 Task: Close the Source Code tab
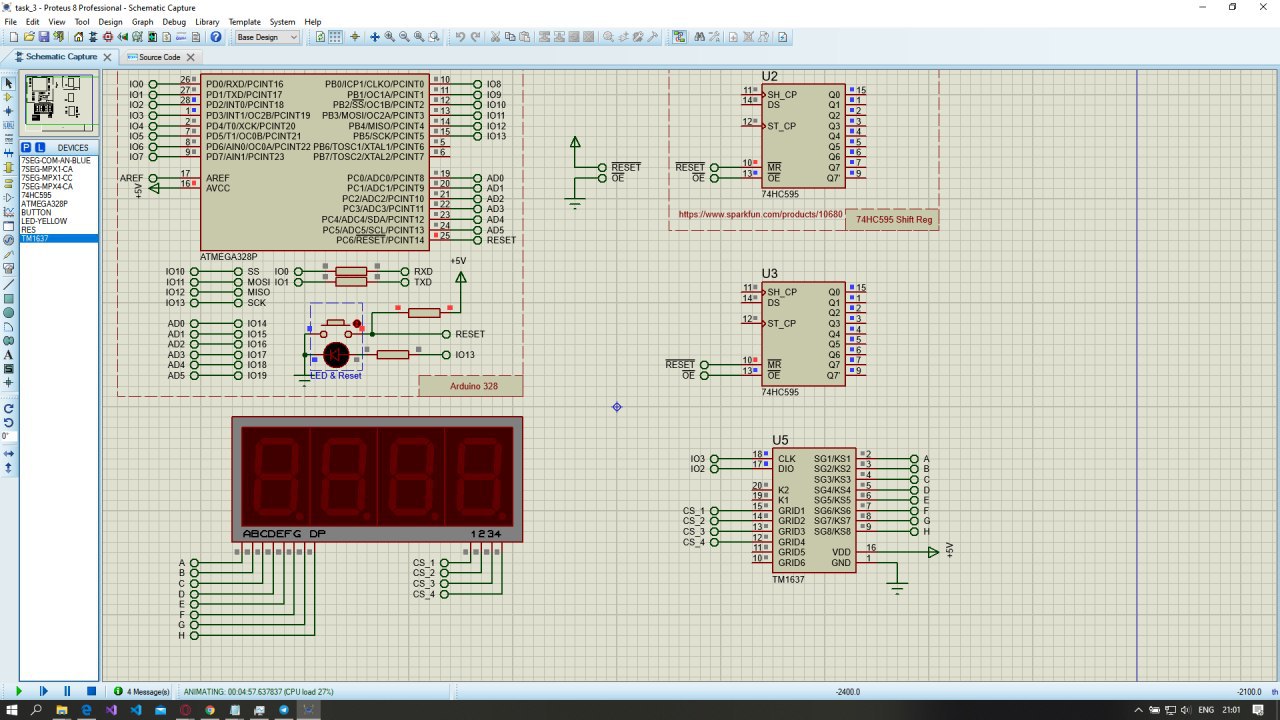(190, 57)
